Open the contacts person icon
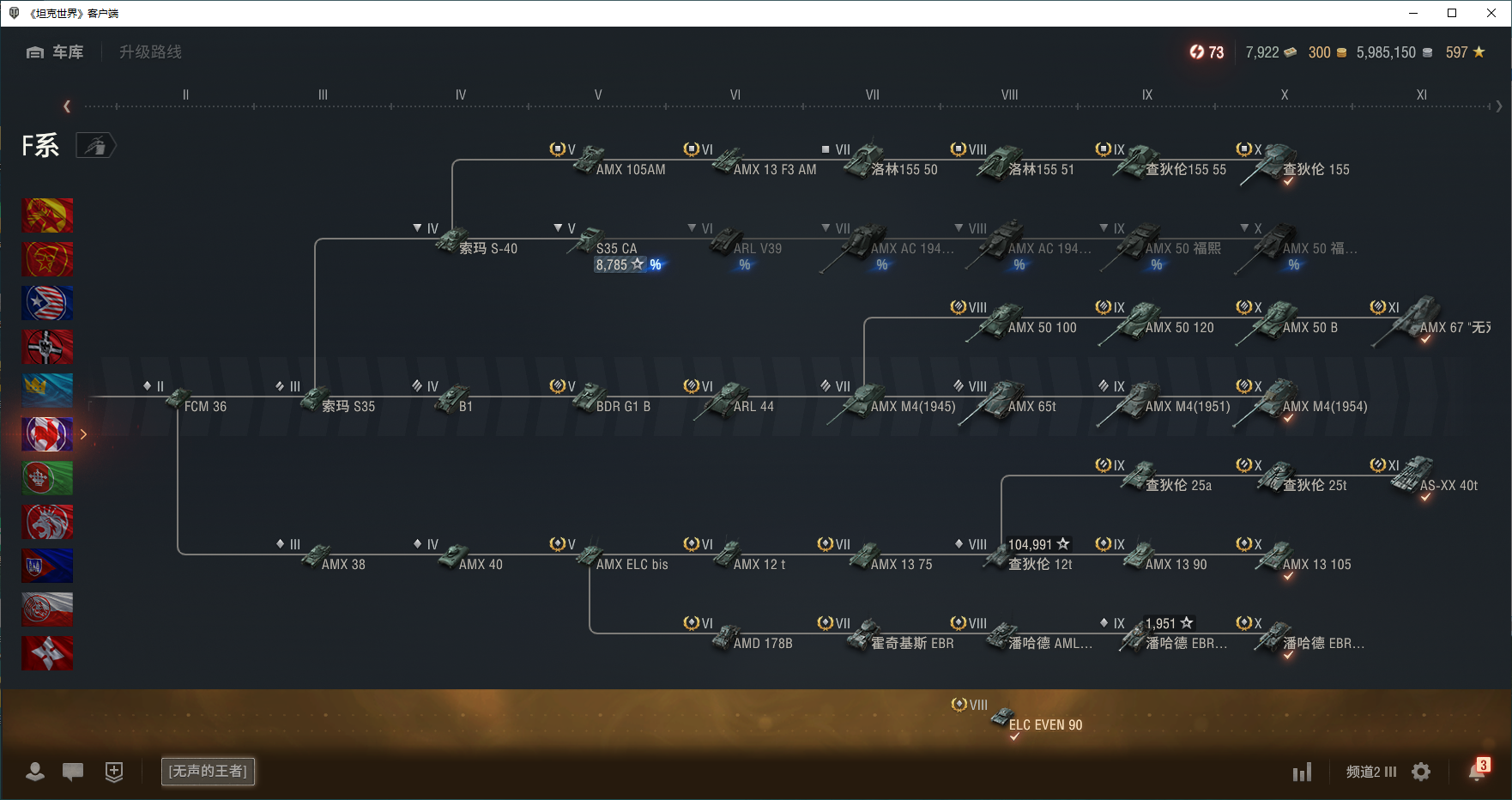This screenshot has height=800, width=1512. tap(35, 772)
